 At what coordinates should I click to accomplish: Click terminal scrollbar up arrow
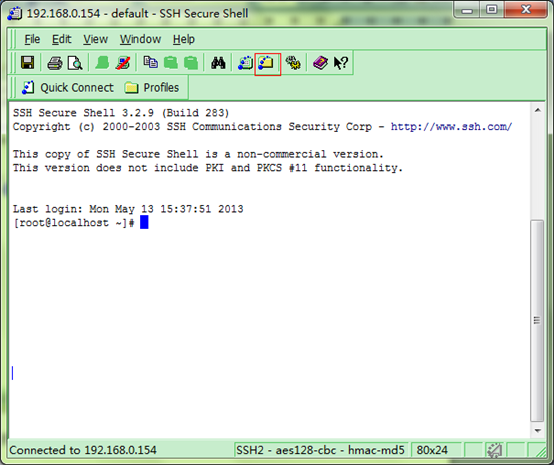[x=538, y=110]
